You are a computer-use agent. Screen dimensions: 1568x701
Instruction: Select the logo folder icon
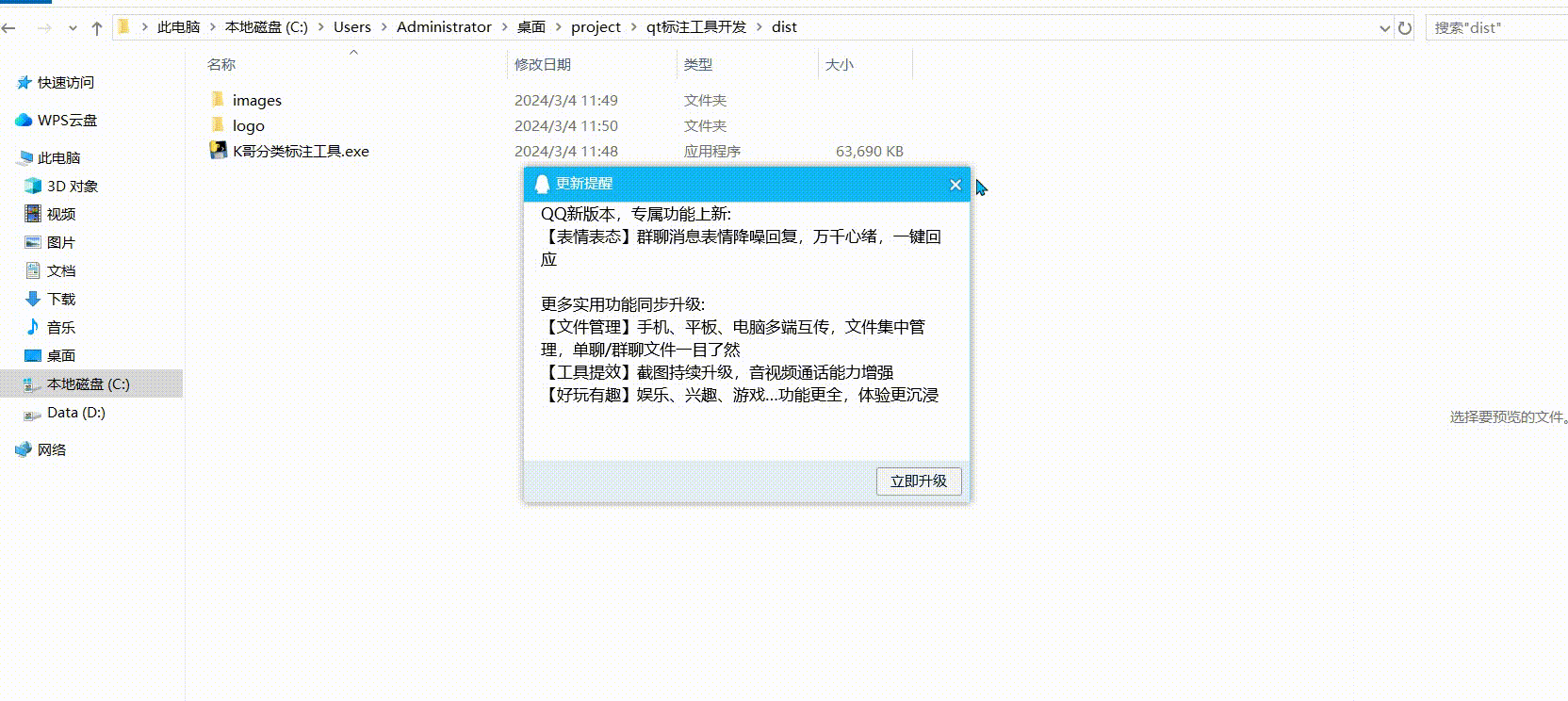click(x=218, y=124)
